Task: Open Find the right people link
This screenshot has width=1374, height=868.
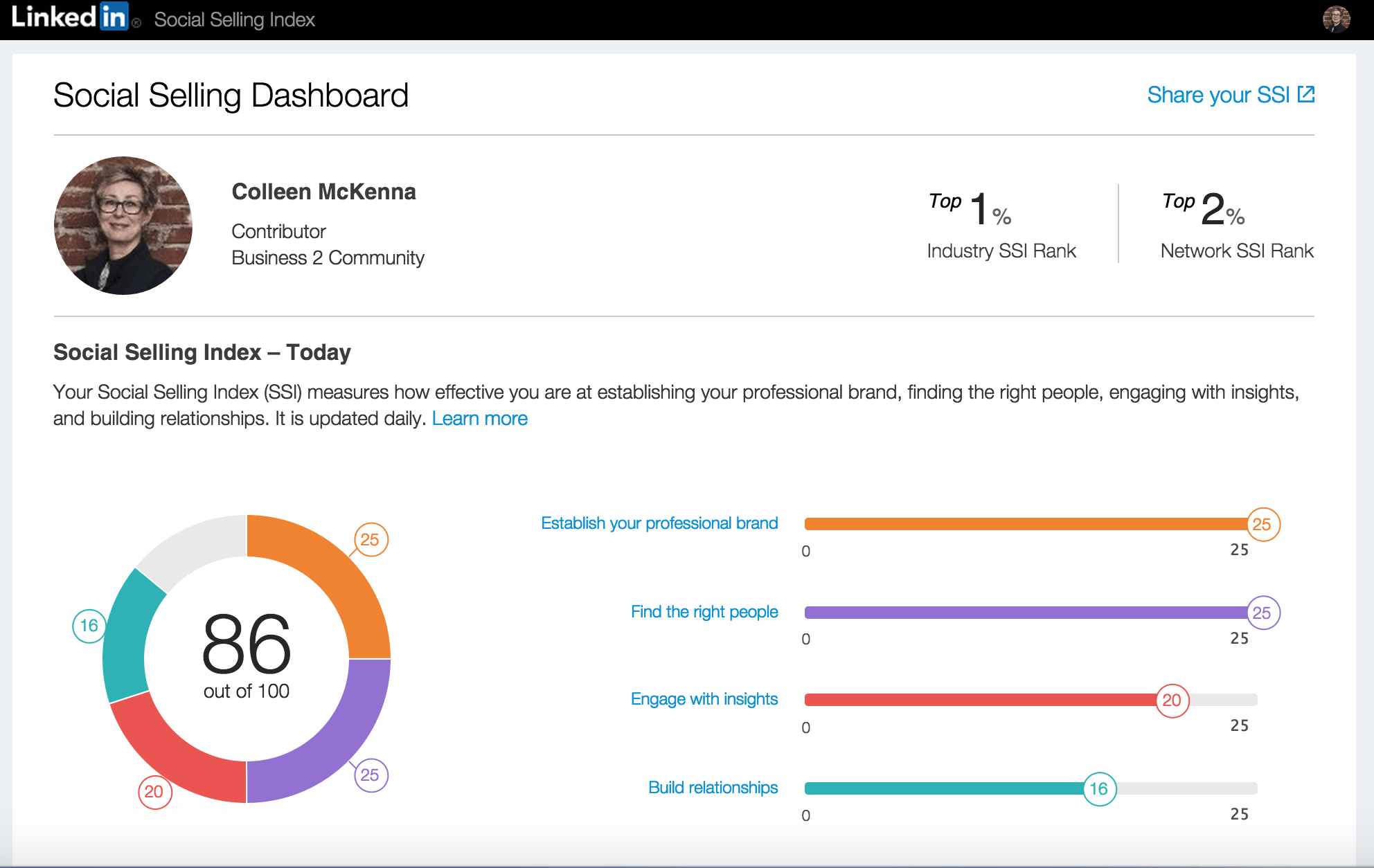Action: click(x=704, y=612)
